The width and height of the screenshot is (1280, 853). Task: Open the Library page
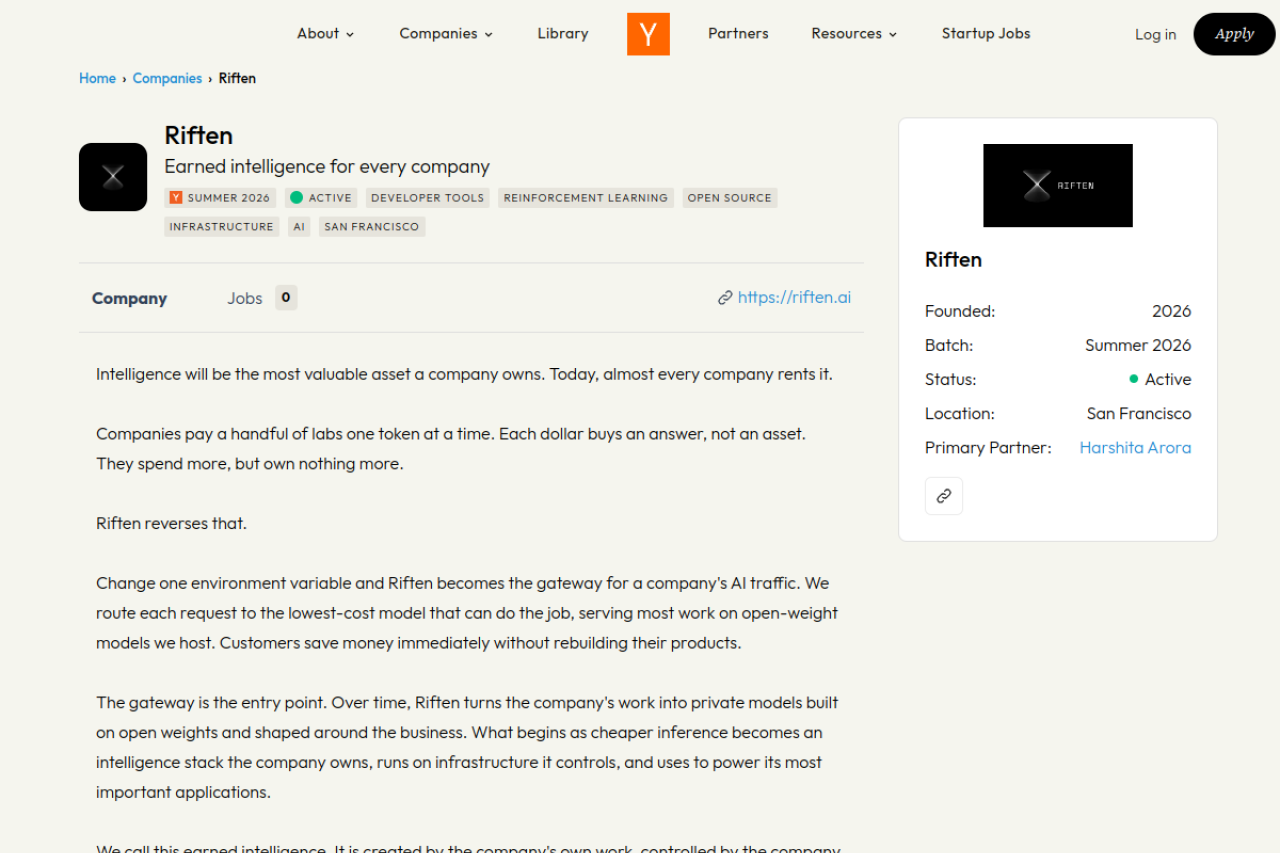563,34
